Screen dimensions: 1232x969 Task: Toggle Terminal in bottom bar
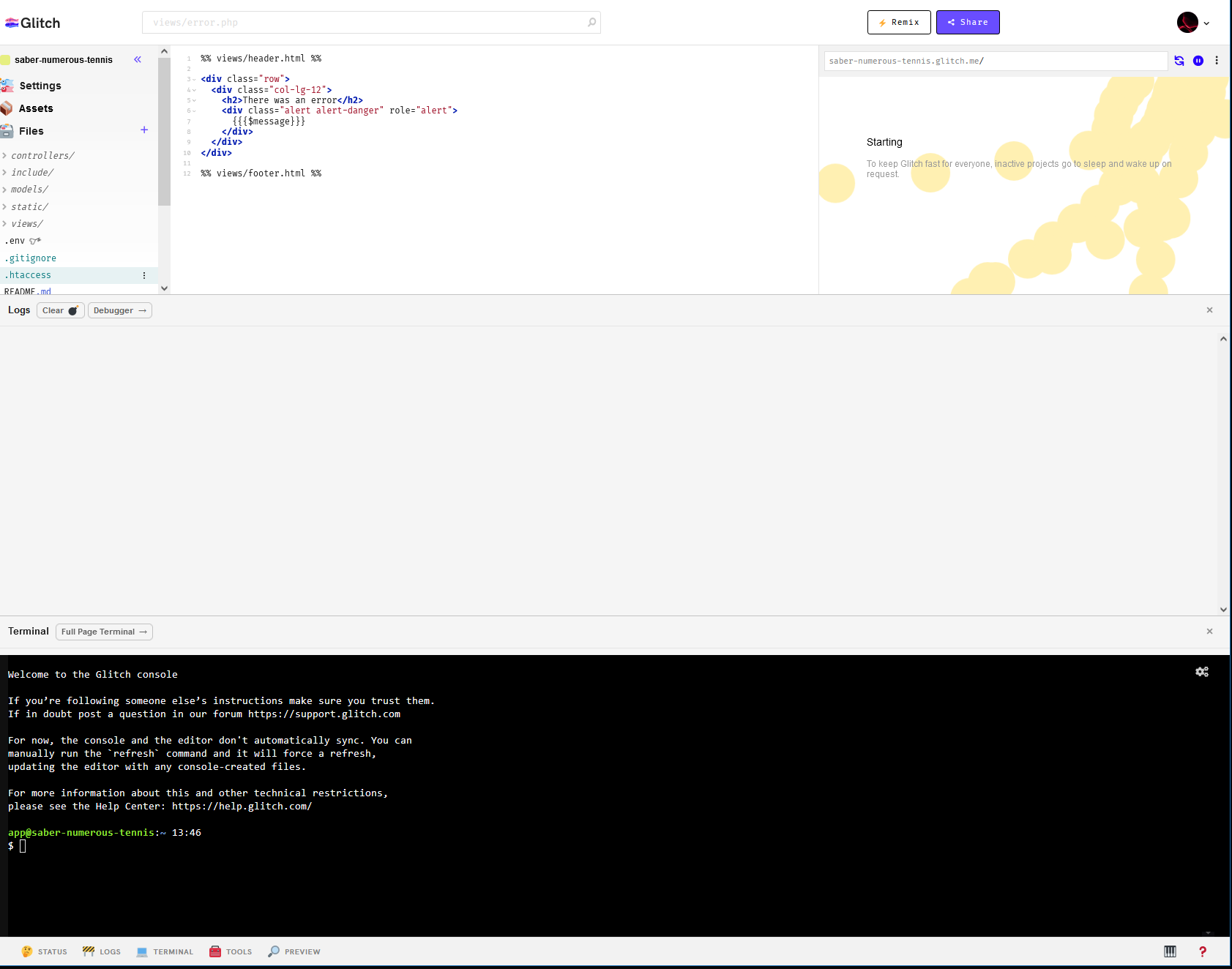pyautogui.click(x=165, y=951)
